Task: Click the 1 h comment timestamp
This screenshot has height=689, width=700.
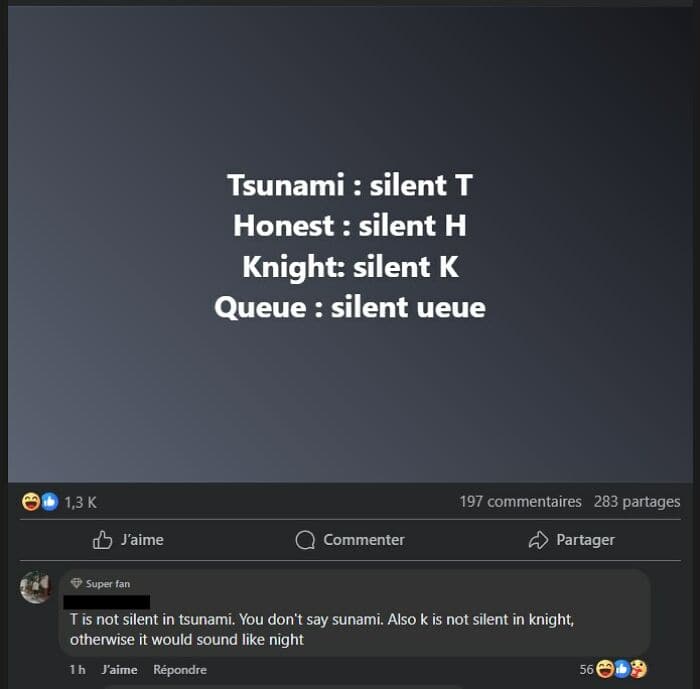Action: (77, 670)
